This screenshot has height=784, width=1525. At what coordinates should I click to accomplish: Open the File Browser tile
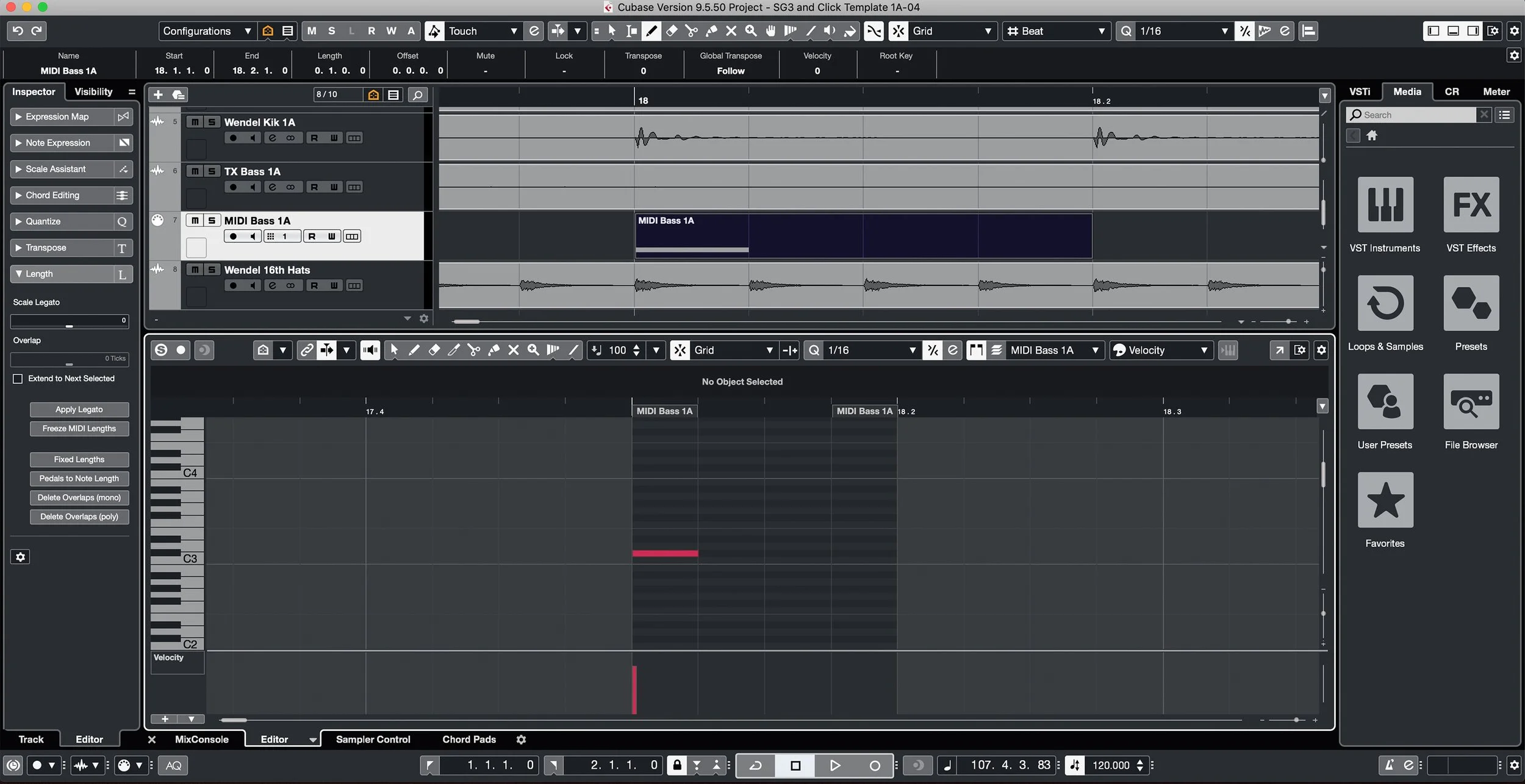[1471, 402]
